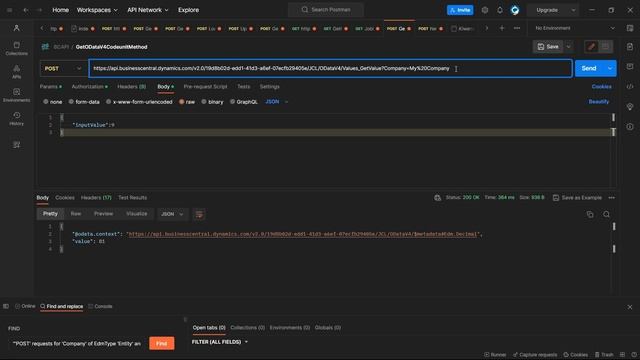Open the settings gear icon
Viewport: 640px width, 360px height.
pyautogui.click(x=484, y=10)
